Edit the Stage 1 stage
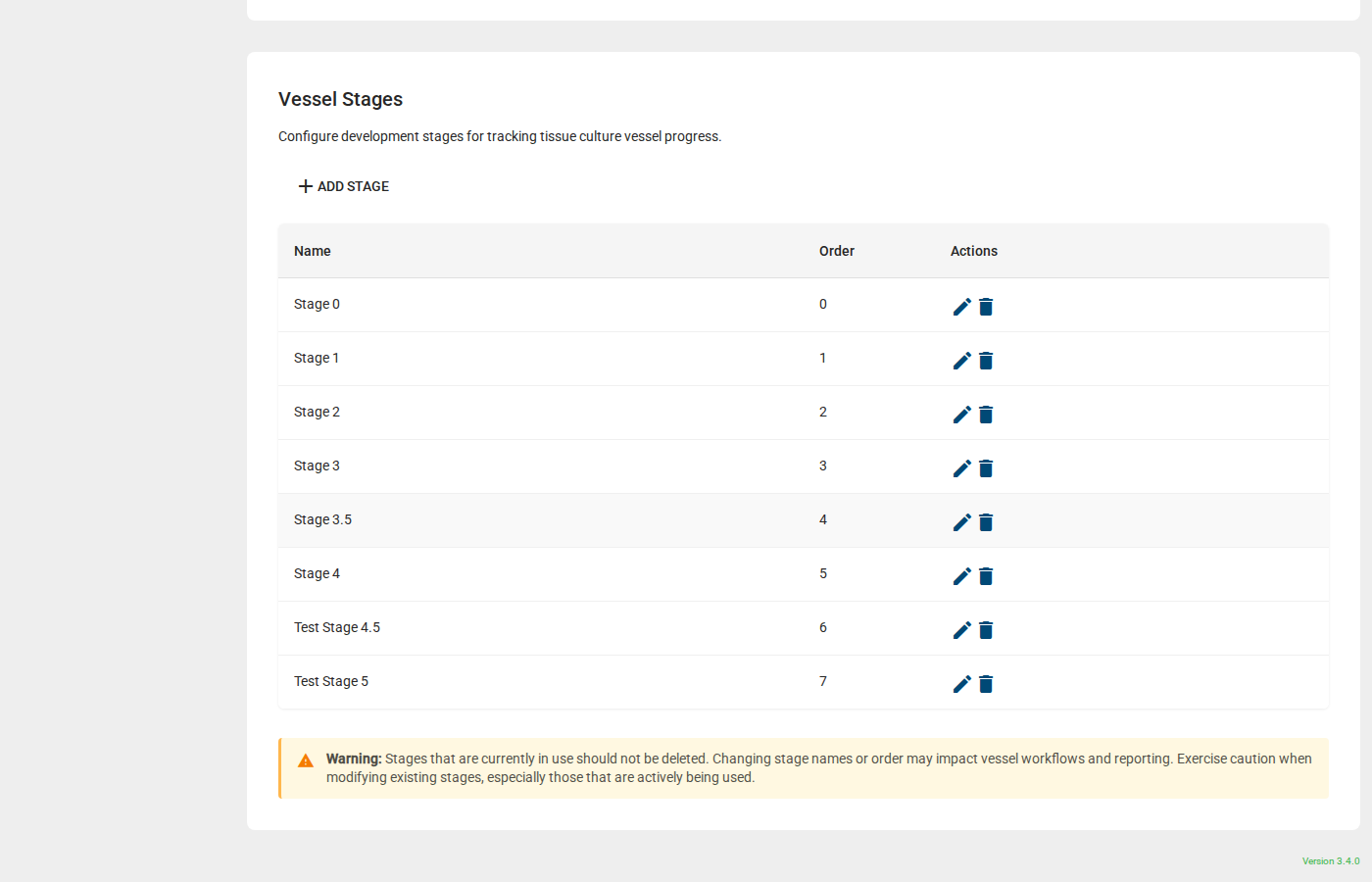 coord(961,360)
